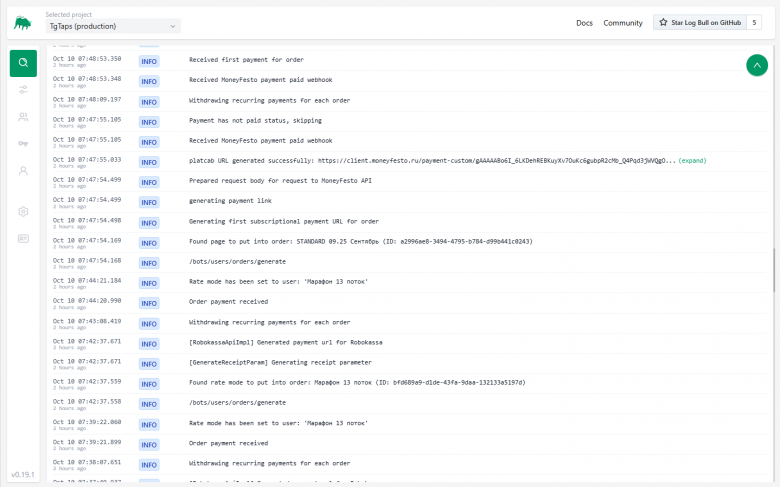Image resolution: width=780 pixels, height=487 pixels.
Task: Open the settings gear in sidebar
Action: coord(23,211)
